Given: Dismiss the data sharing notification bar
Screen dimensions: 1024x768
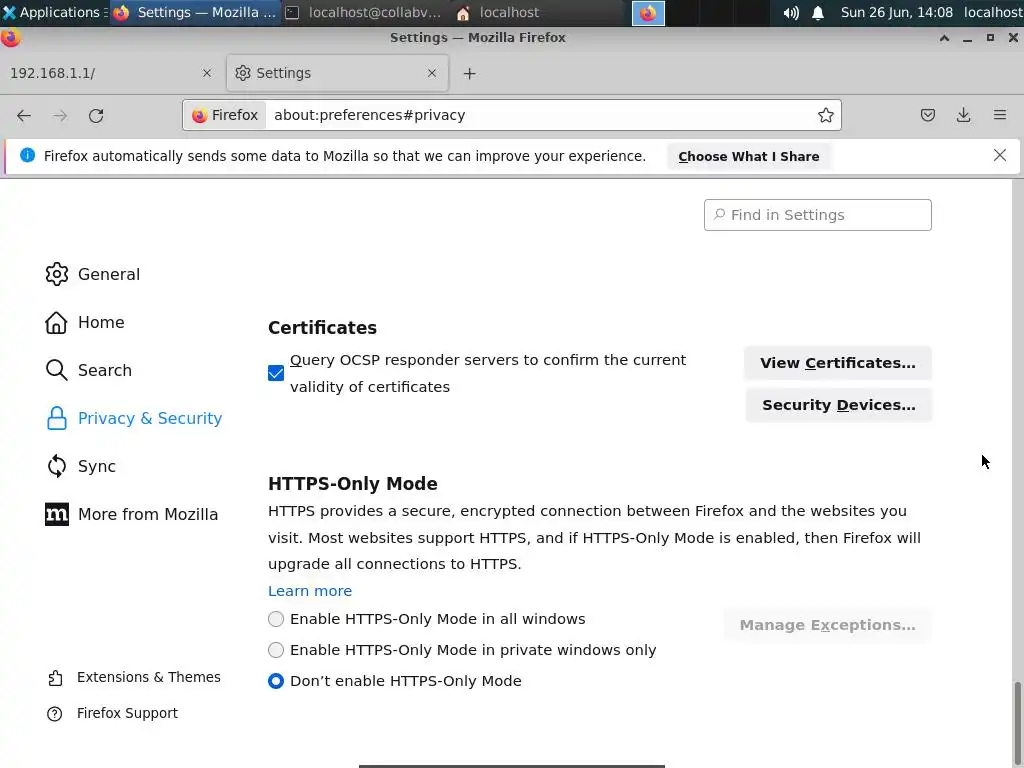Looking at the screenshot, I should coord(1000,155).
